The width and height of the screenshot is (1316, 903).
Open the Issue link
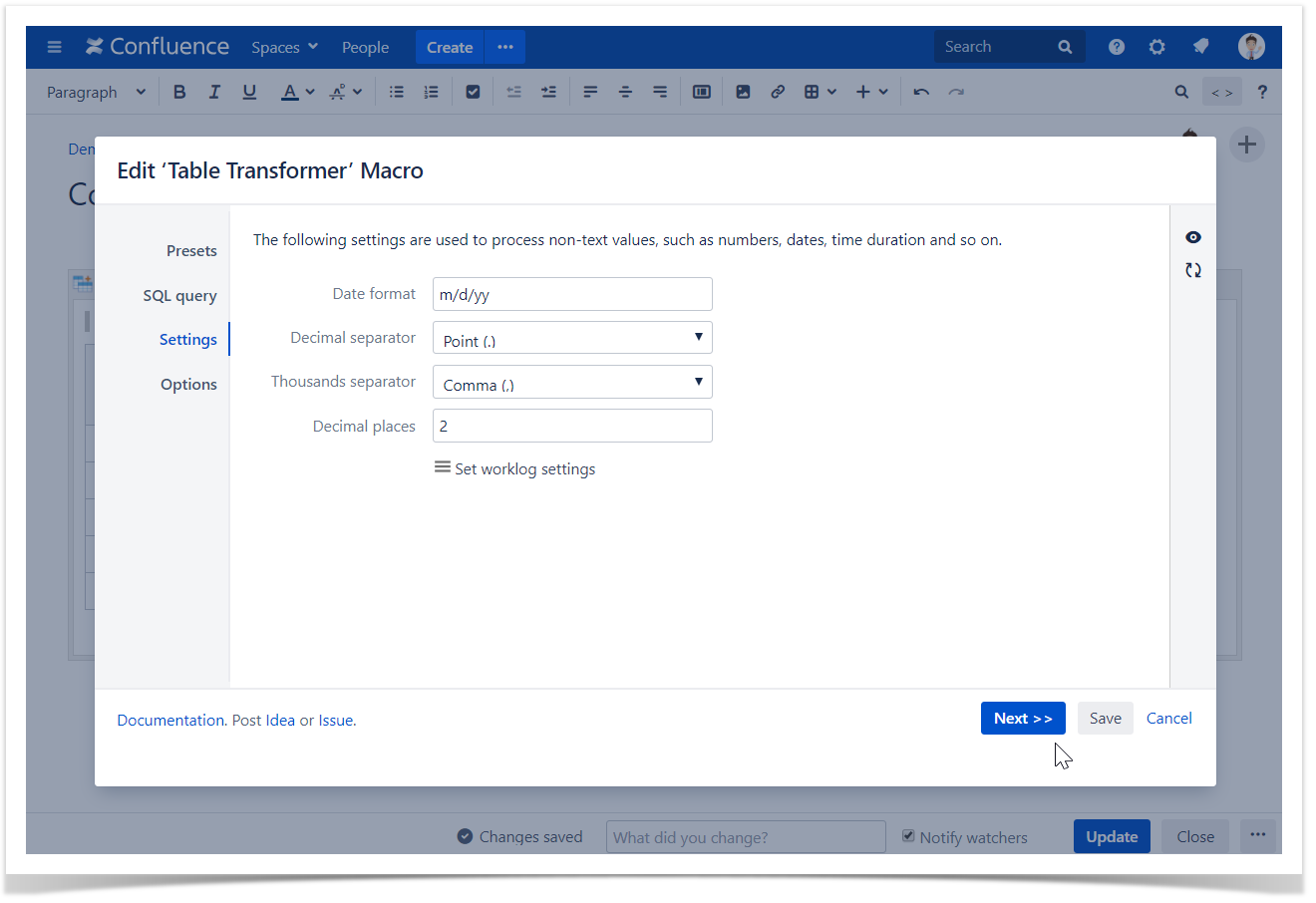(336, 720)
